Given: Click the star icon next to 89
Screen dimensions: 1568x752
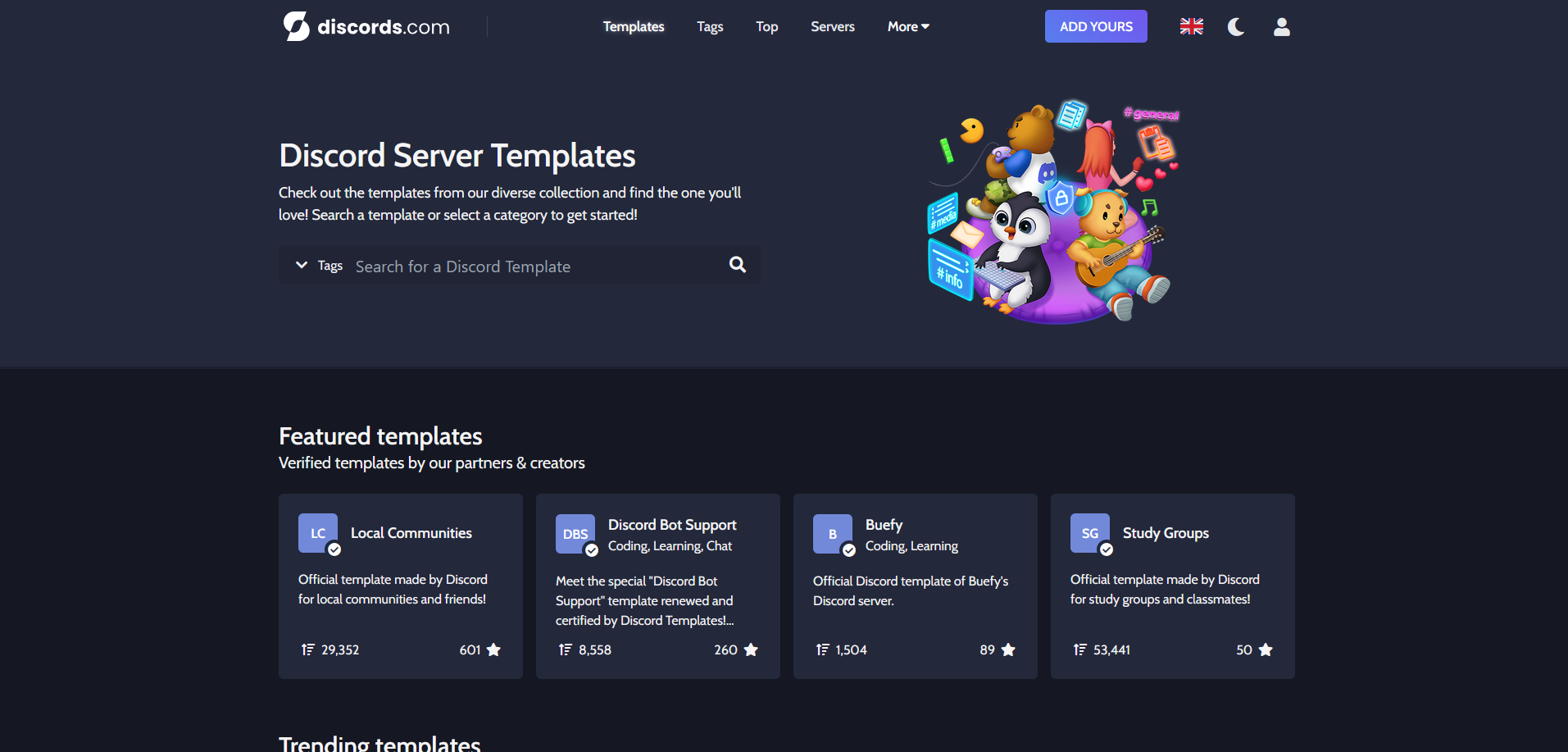Looking at the screenshot, I should [1008, 649].
